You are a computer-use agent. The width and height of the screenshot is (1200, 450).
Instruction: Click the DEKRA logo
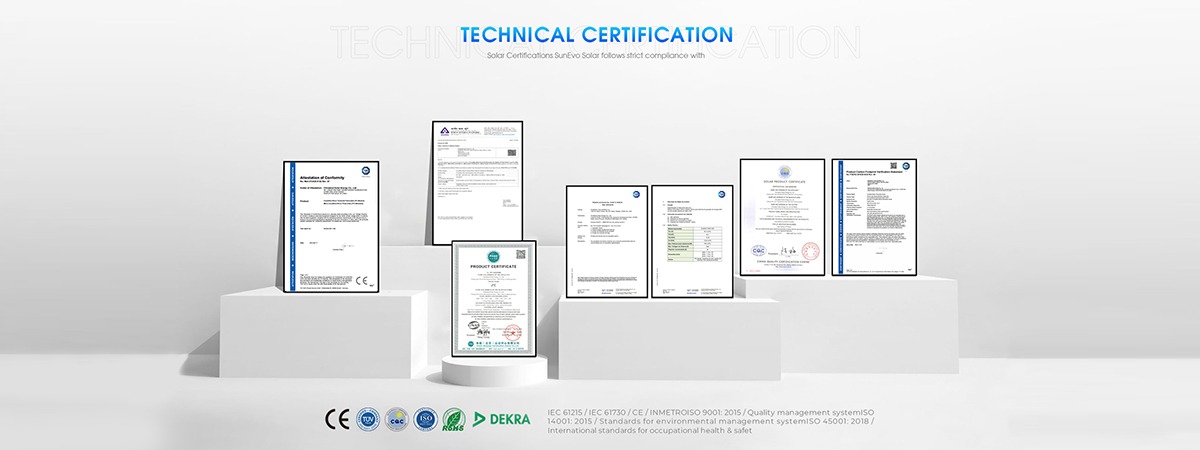[502, 418]
